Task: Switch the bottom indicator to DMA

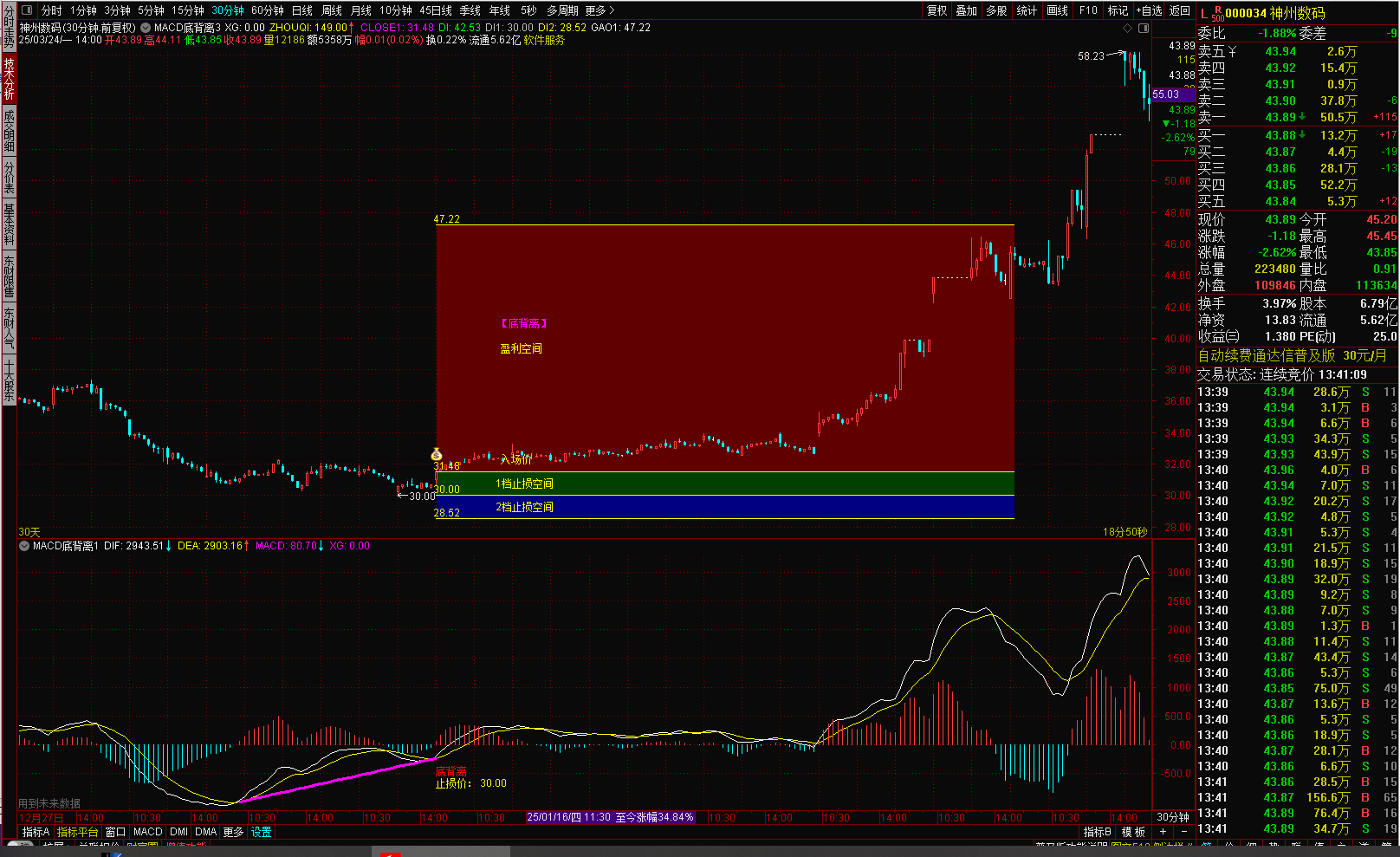Action: [x=206, y=832]
